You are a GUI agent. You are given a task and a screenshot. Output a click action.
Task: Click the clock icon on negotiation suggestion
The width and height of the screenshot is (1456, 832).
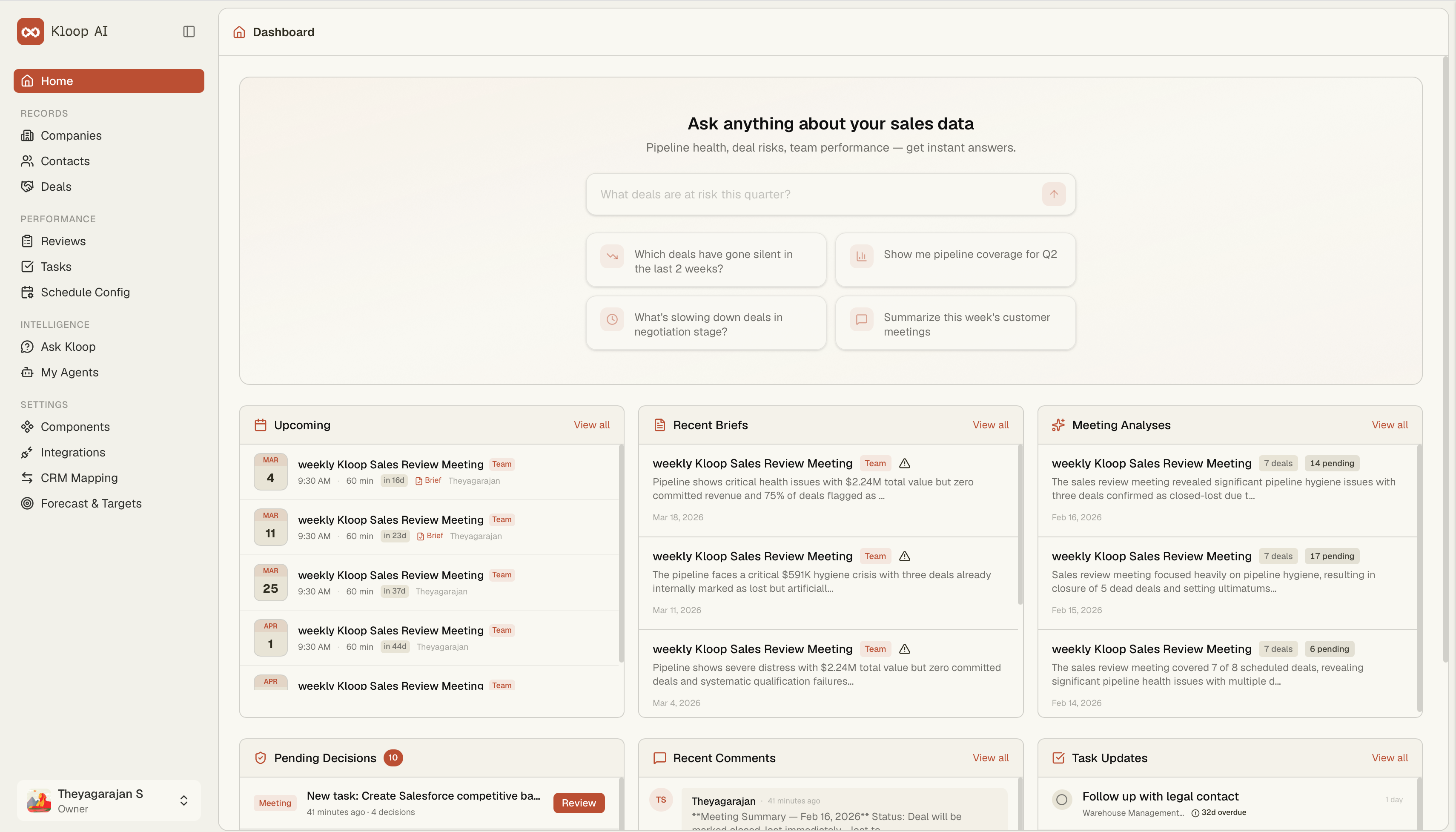click(611, 319)
